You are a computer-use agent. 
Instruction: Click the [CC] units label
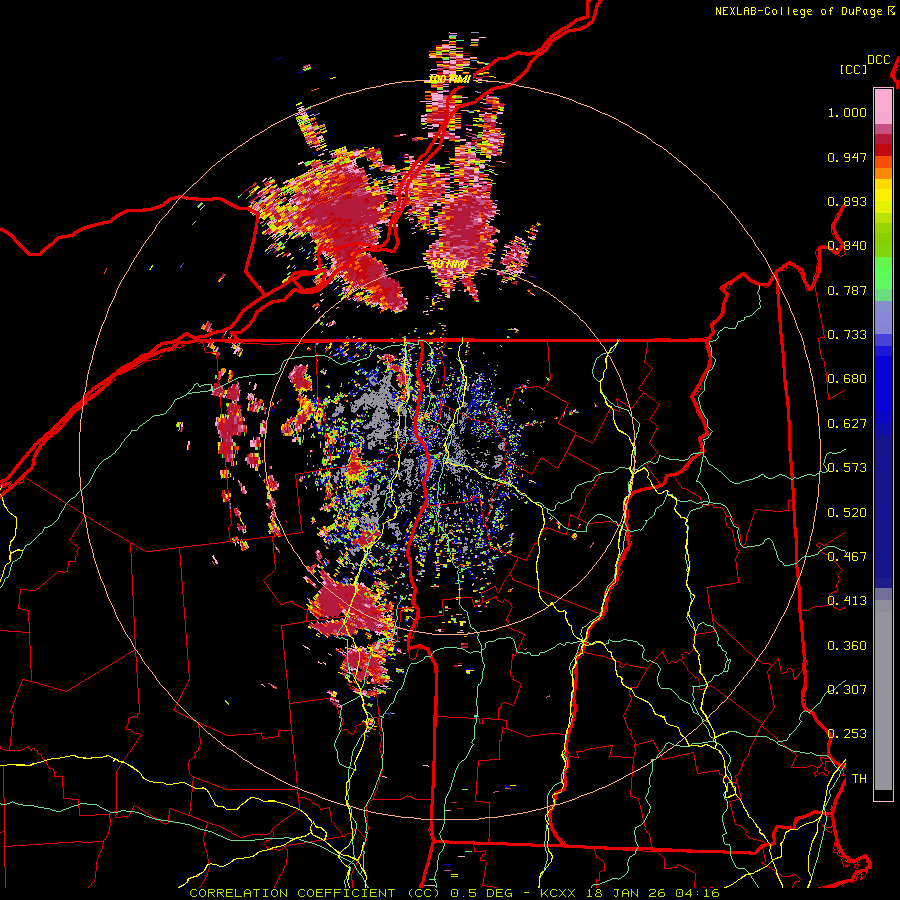pos(853,69)
